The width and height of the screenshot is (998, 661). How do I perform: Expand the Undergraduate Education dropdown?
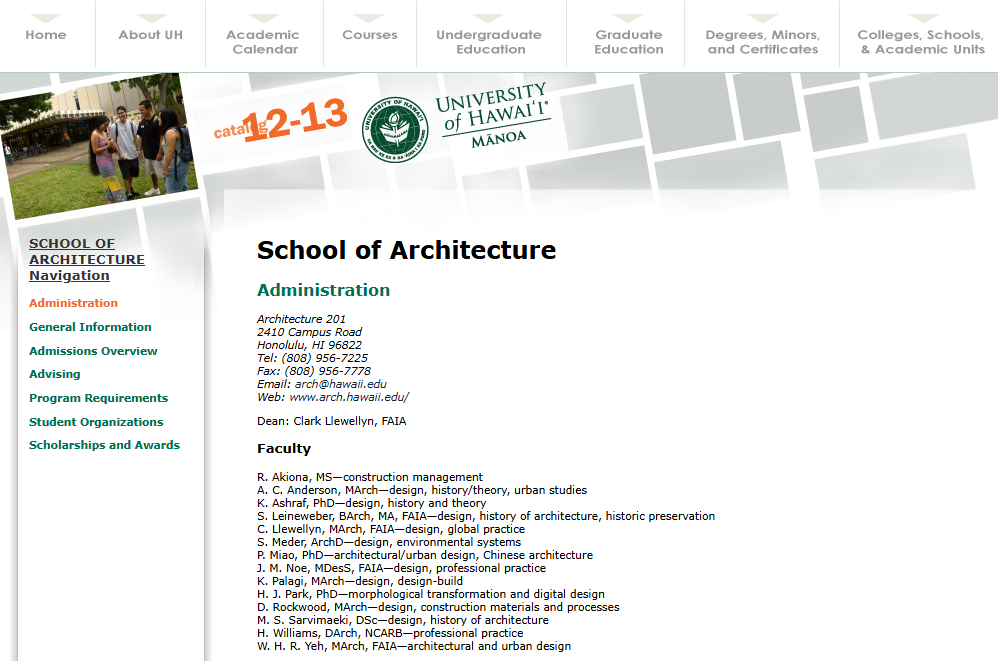pyautogui.click(x=490, y=41)
